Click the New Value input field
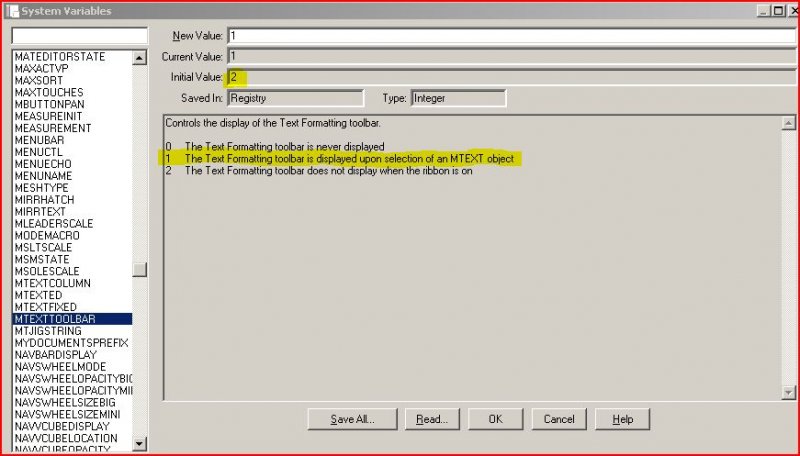 (x=512, y=36)
